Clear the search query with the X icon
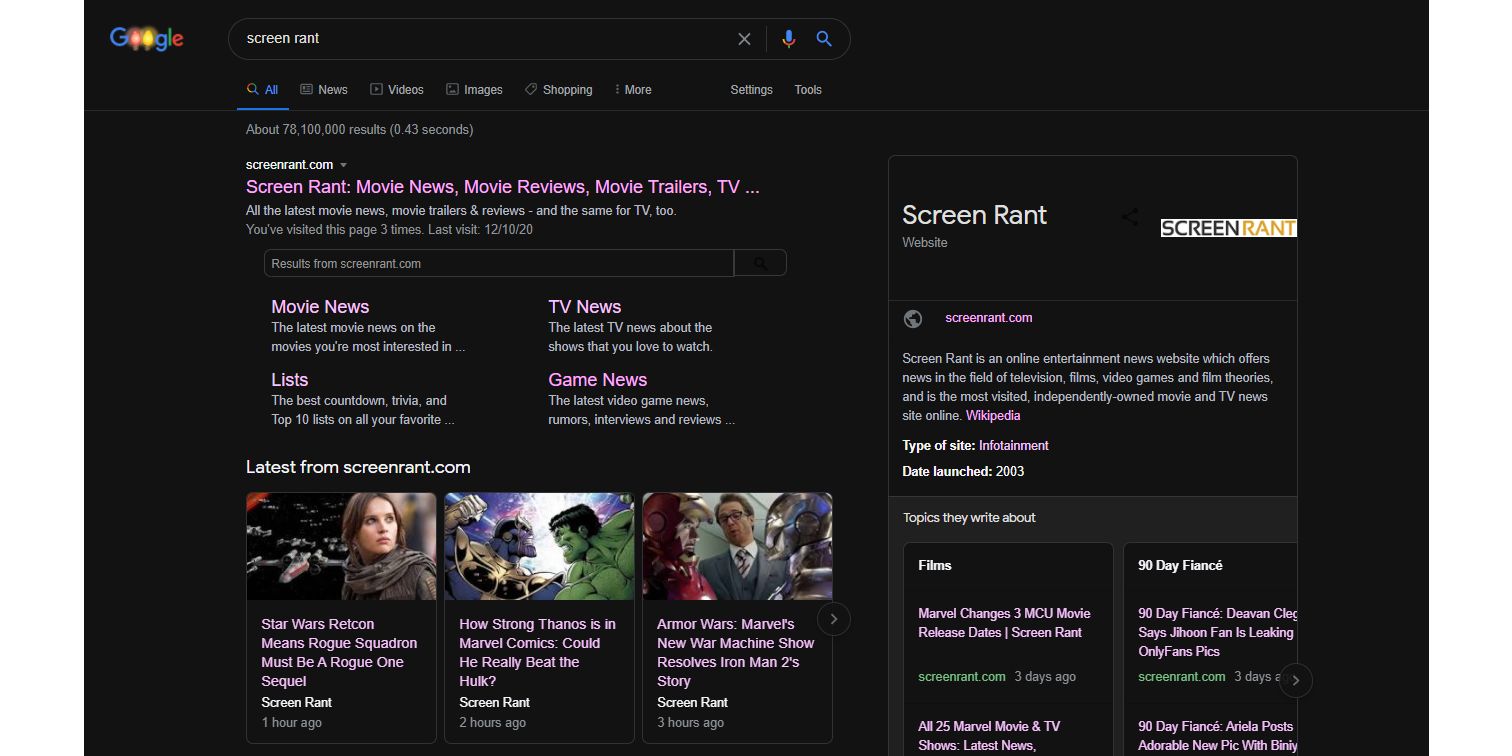The width and height of the screenshot is (1512, 756). pos(744,38)
